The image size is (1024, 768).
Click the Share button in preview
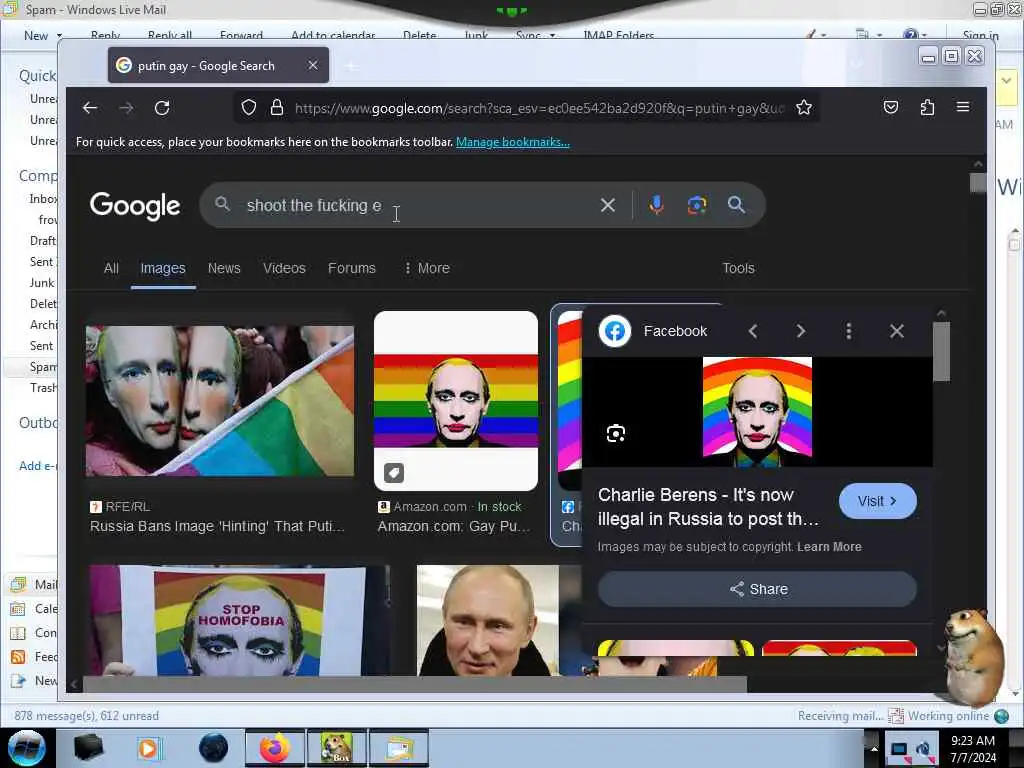click(757, 589)
